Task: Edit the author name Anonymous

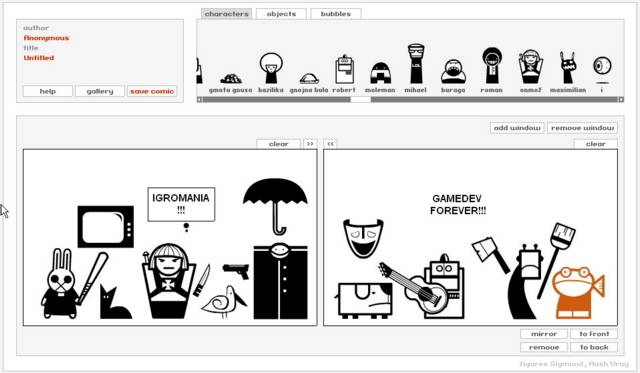Action: 46,38
